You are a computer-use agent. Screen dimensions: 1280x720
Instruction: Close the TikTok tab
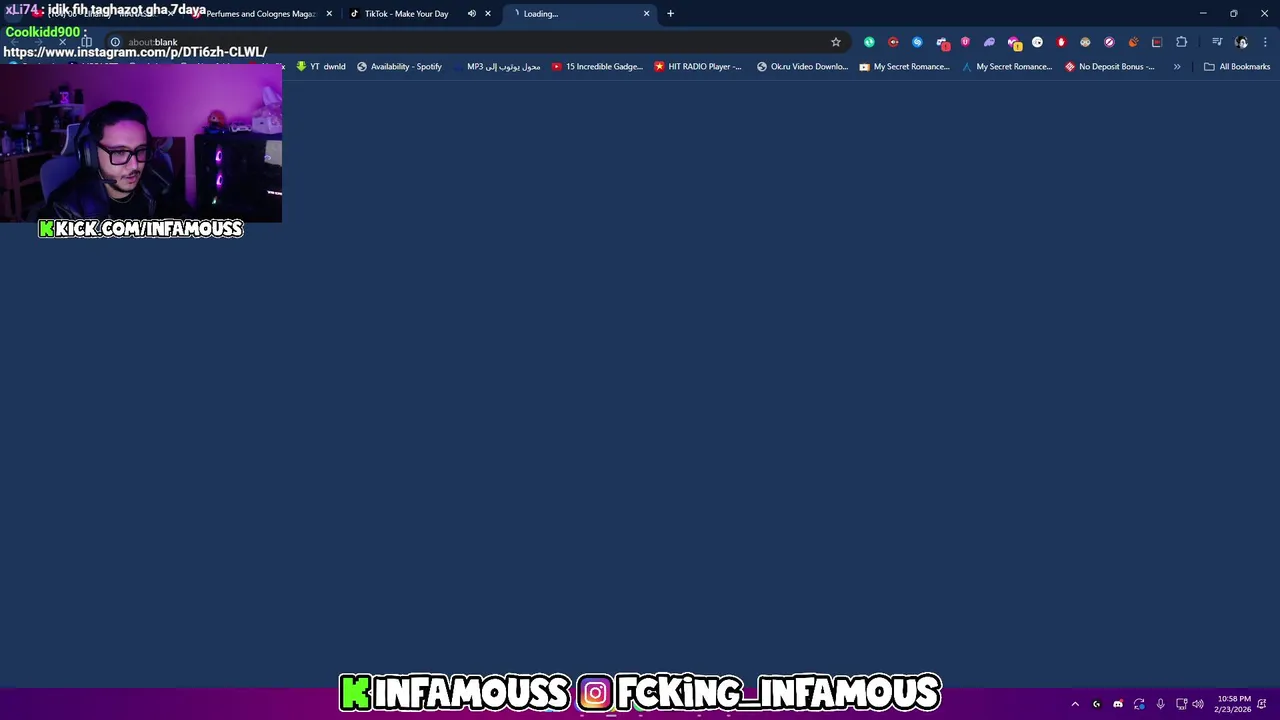click(488, 14)
